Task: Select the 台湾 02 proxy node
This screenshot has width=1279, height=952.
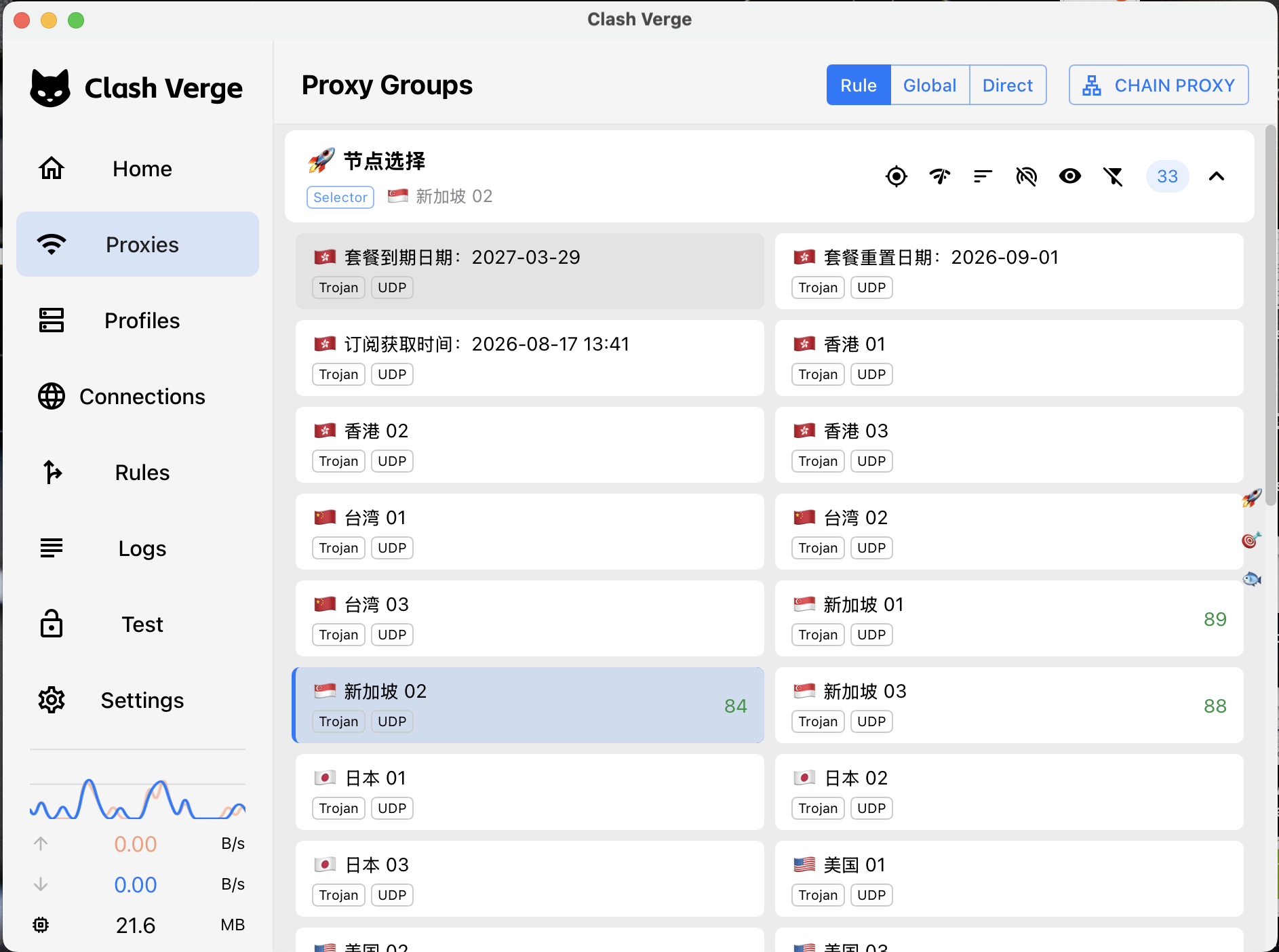Action: click(1009, 532)
